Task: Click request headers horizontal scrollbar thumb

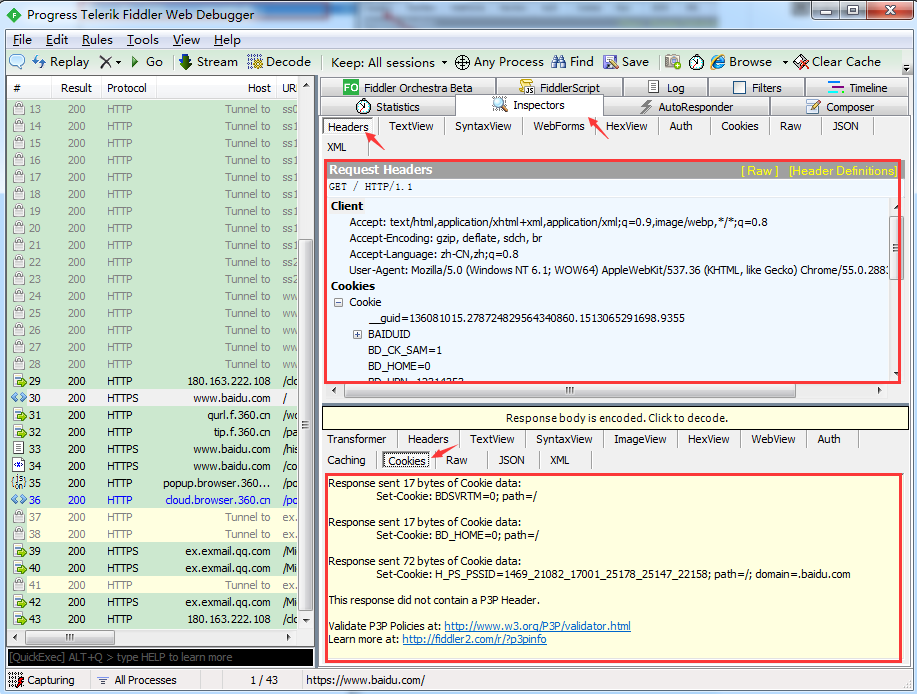Action: tap(570, 390)
